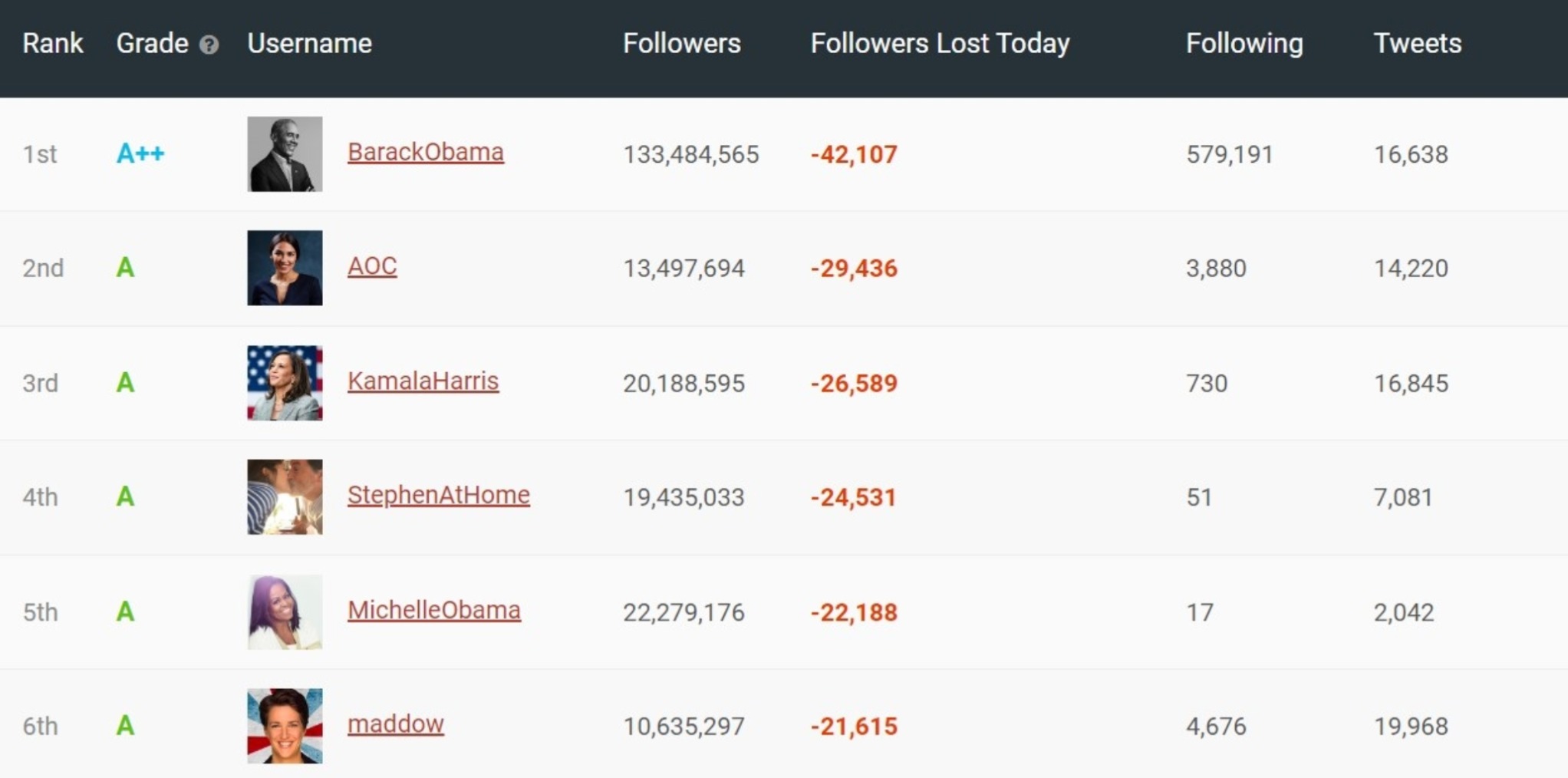Sort by the Rank column header
1568x778 pixels.
(52, 44)
